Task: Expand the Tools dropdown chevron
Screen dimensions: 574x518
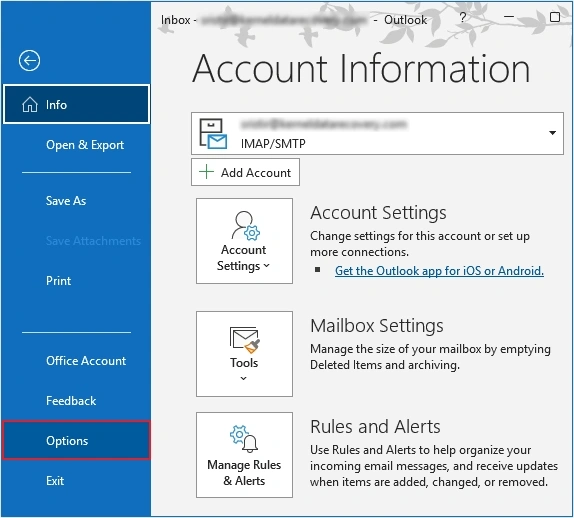Action: (x=243, y=378)
